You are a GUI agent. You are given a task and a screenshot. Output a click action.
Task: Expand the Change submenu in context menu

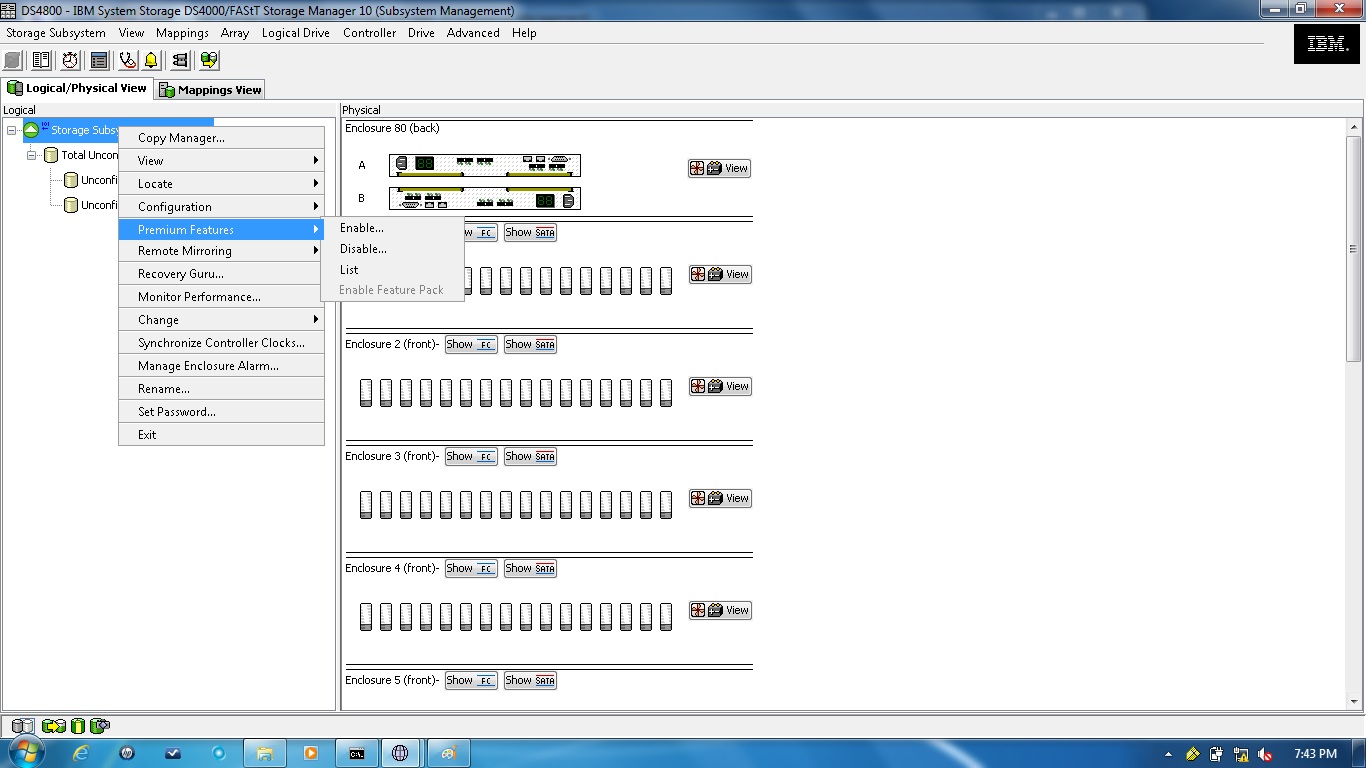(221, 319)
